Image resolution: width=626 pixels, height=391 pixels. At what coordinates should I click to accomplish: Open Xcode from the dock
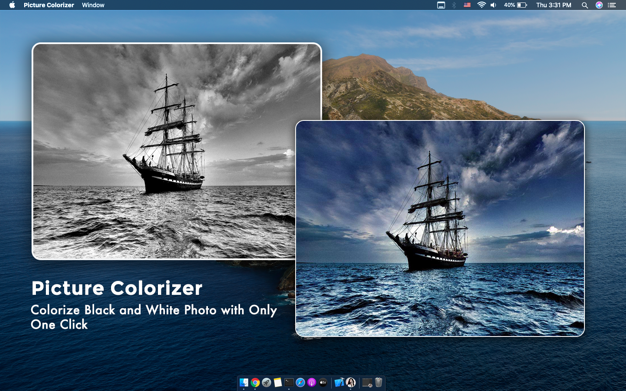coord(339,382)
